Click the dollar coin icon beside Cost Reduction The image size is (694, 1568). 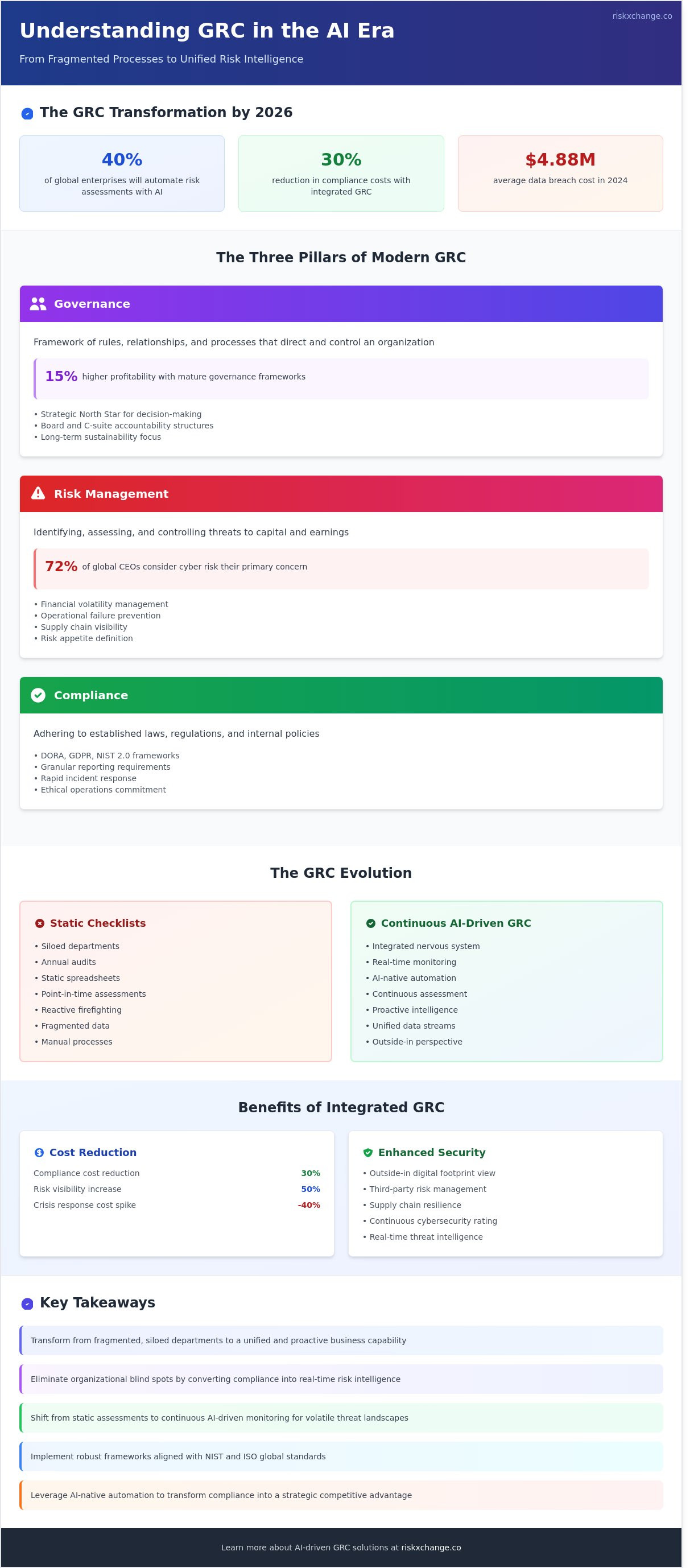[40, 1153]
